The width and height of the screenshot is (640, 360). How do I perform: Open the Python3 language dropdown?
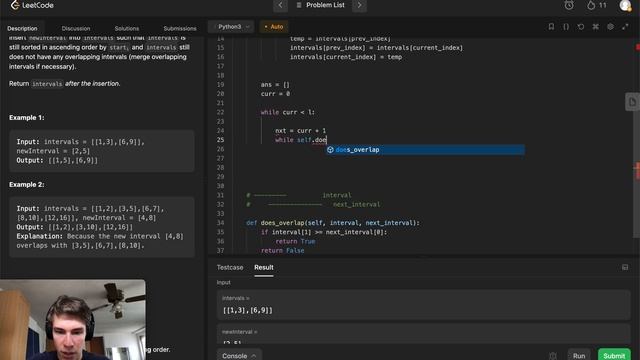232,27
